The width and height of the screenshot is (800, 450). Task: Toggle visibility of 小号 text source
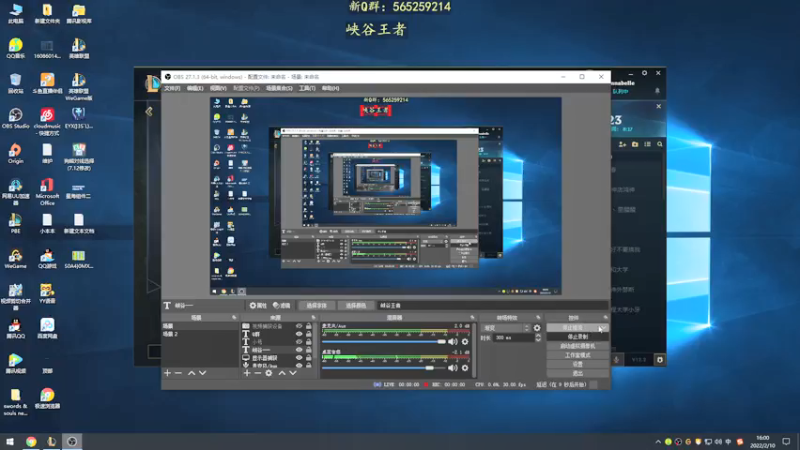click(299, 342)
